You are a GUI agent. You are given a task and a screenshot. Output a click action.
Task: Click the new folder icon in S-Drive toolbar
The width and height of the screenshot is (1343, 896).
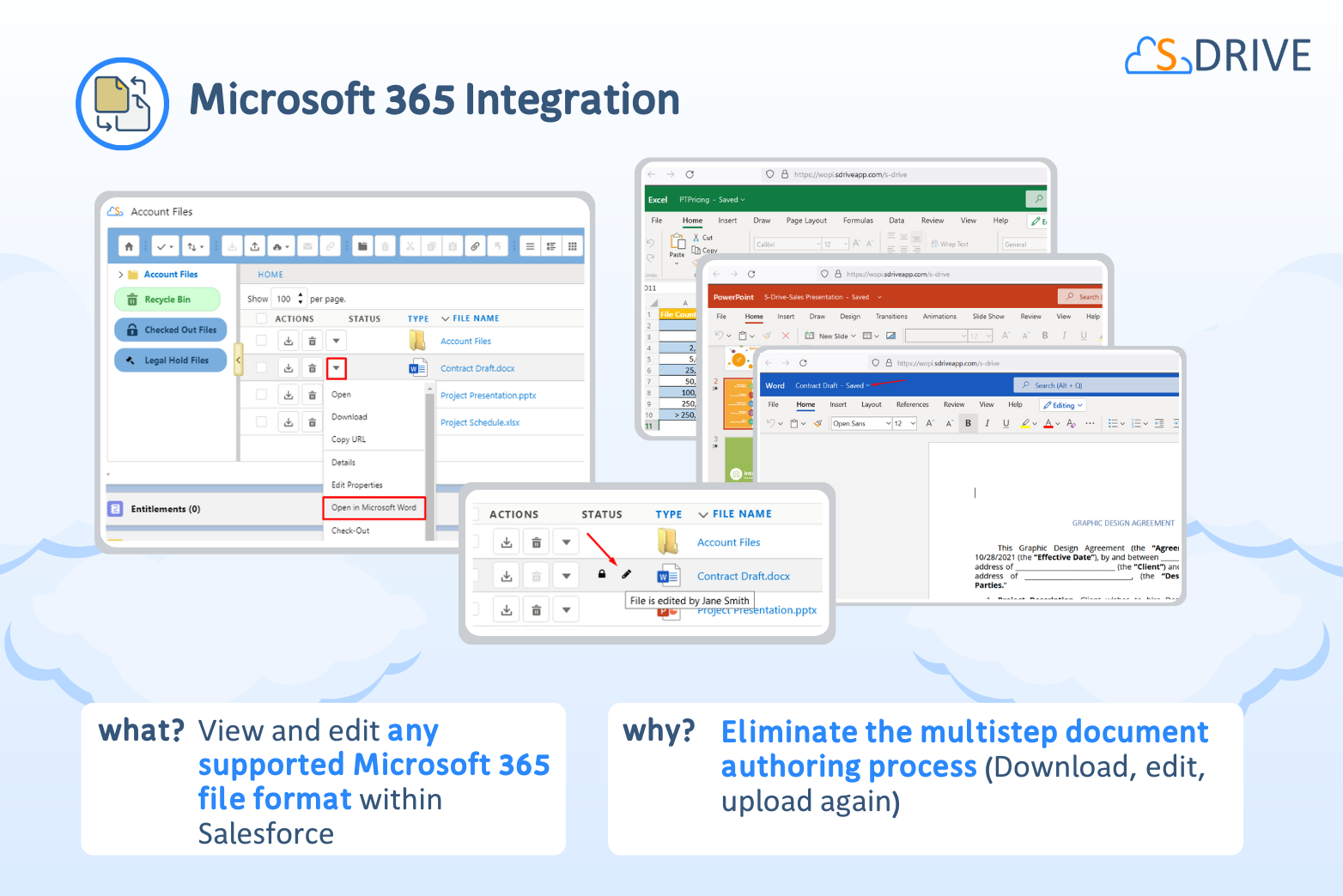click(x=362, y=247)
